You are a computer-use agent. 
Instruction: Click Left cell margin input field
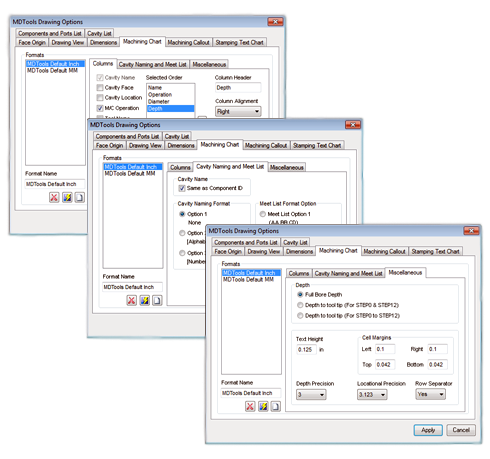click(385, 349)
